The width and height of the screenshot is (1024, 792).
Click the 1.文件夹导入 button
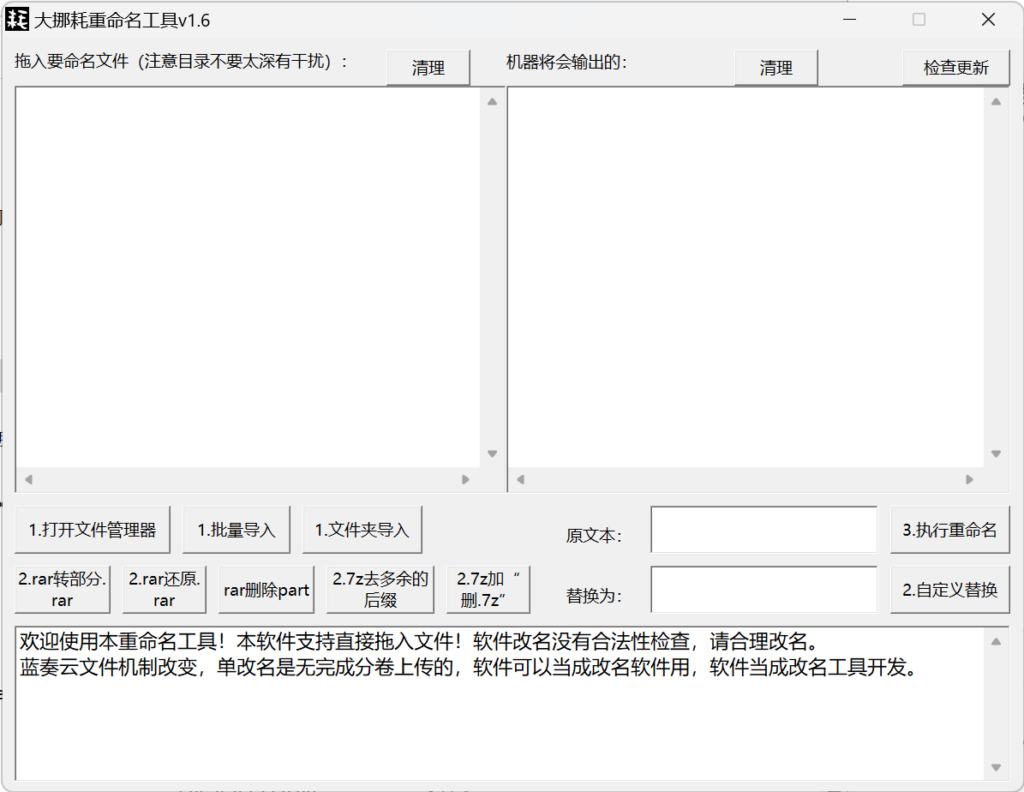coord(362,530)
